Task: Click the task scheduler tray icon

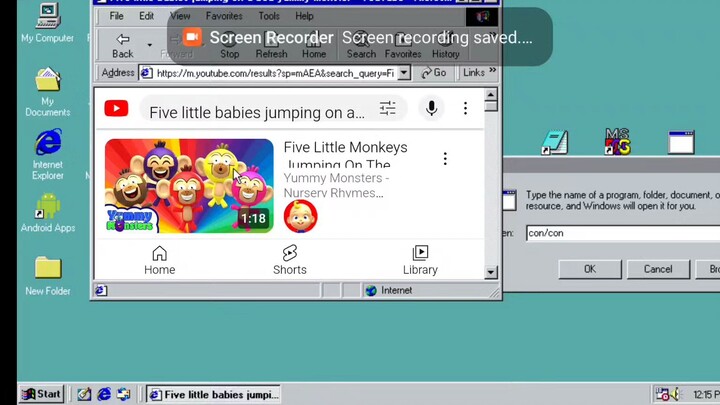Action: (662, 394)
